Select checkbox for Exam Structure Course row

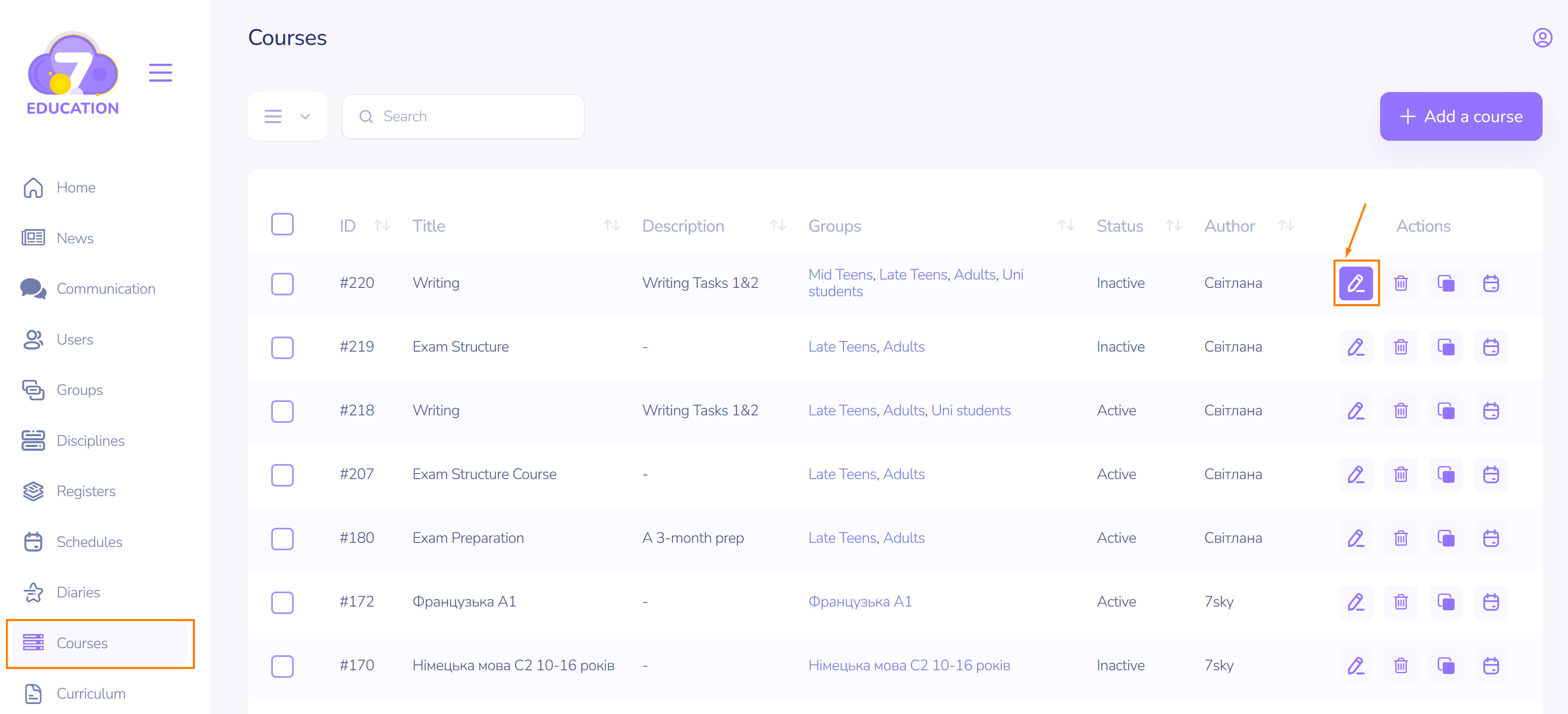tap(282, 475)
